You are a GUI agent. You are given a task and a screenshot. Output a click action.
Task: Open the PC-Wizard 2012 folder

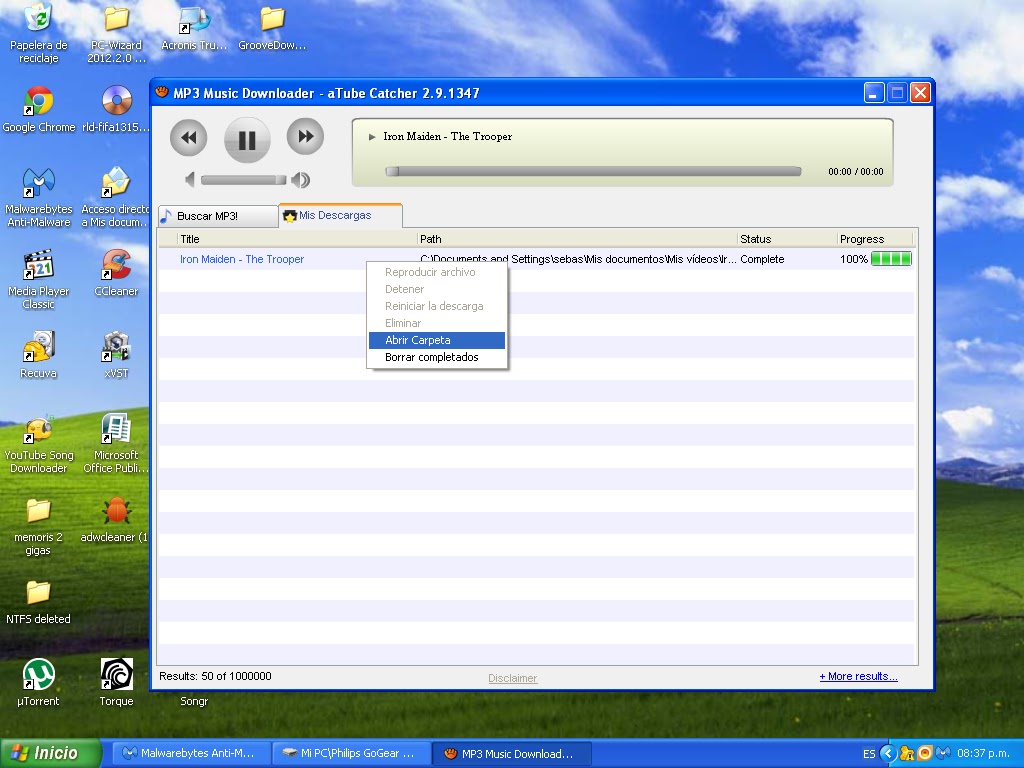[x=116, y=33]
